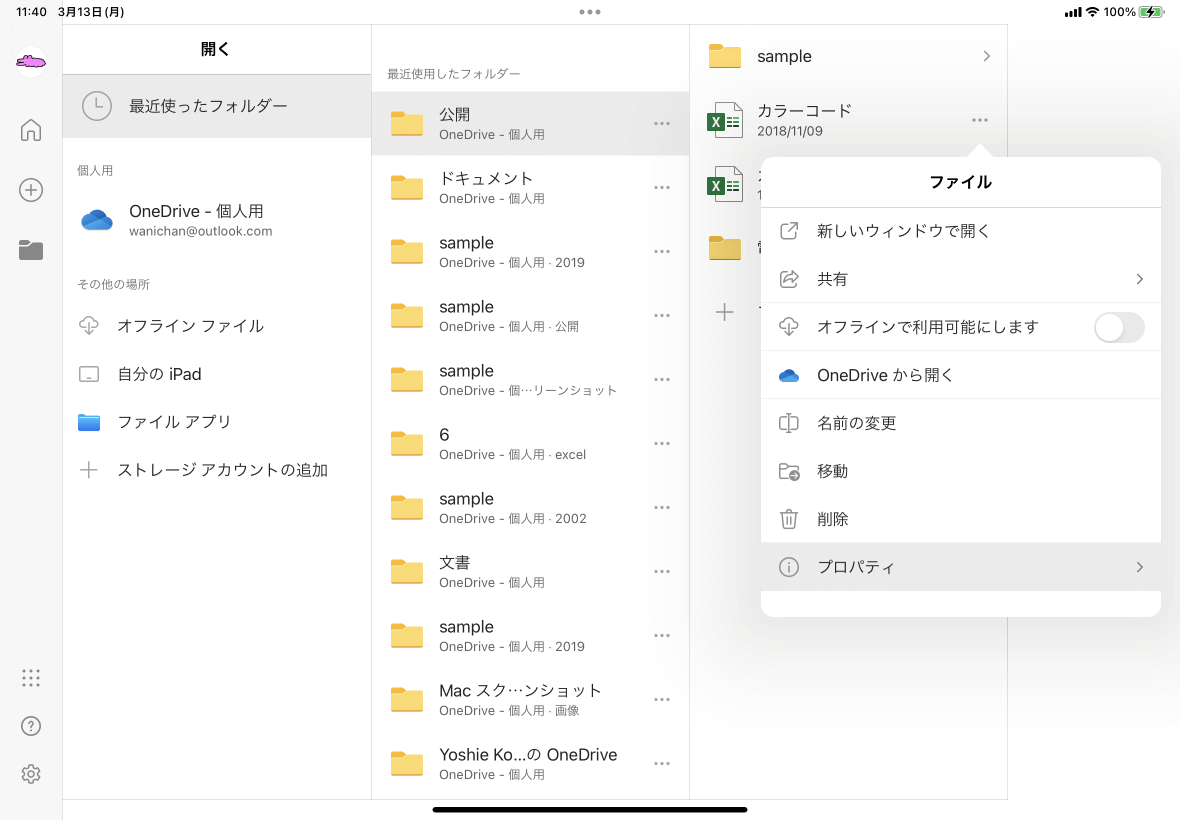Image resolution: width=1180 pixels, height=820 pixels.
Task: Choose 削除 in the file menu
Action: click(833, 519)
